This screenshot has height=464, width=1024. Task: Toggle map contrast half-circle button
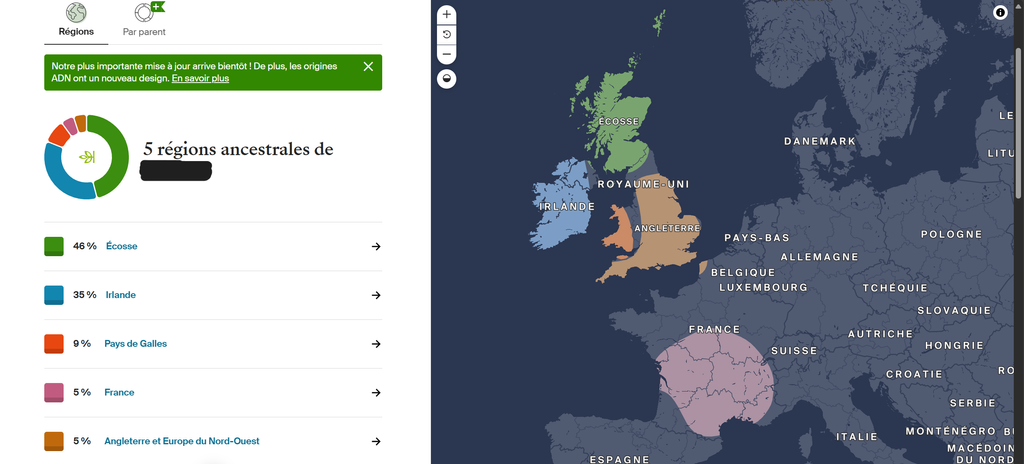[x=447, y=79]
